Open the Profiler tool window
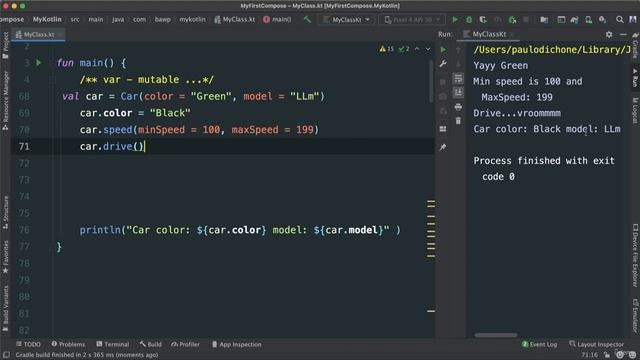 [x=186, y=344]
